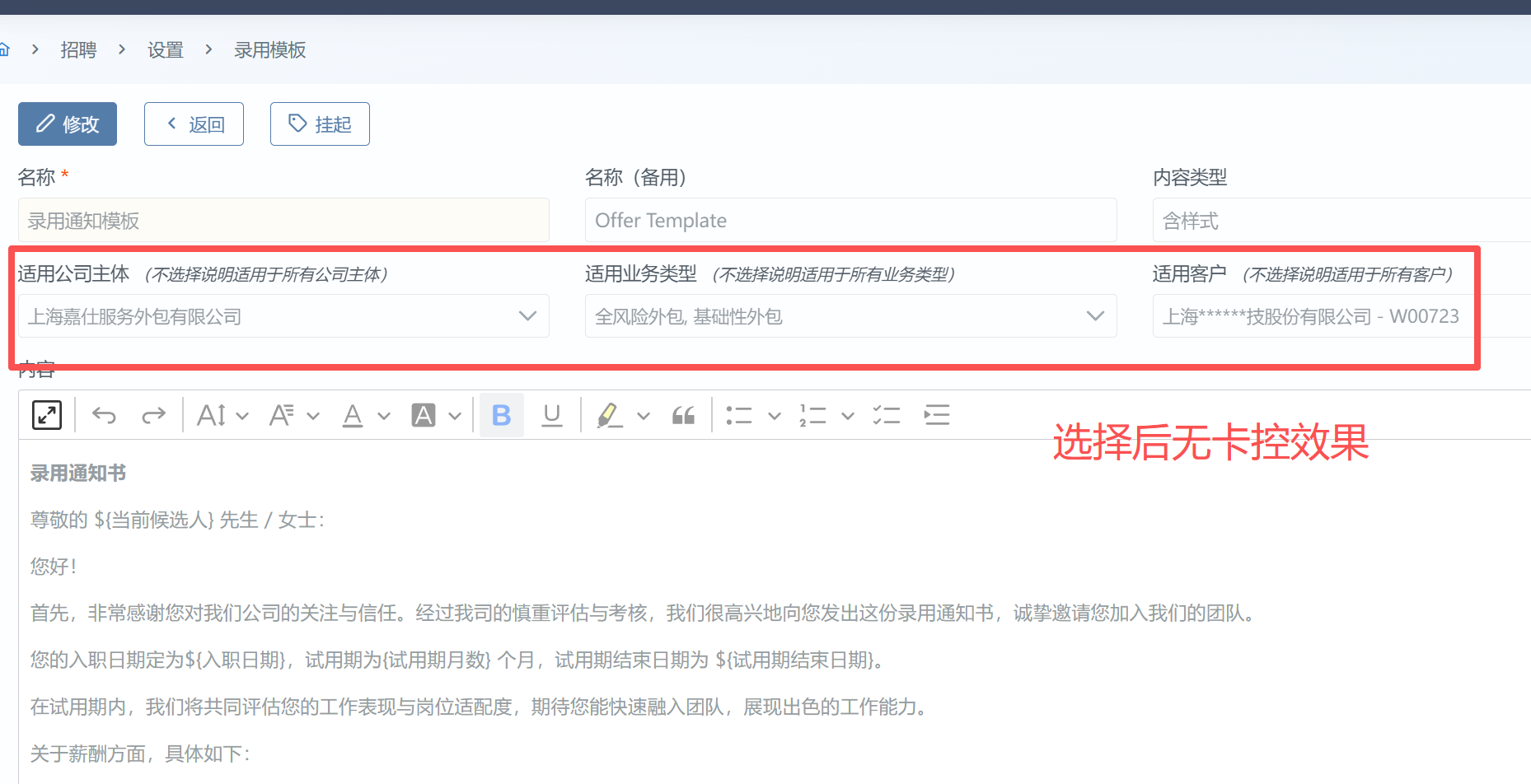Undo the last edit in the editor

[104, 415]
